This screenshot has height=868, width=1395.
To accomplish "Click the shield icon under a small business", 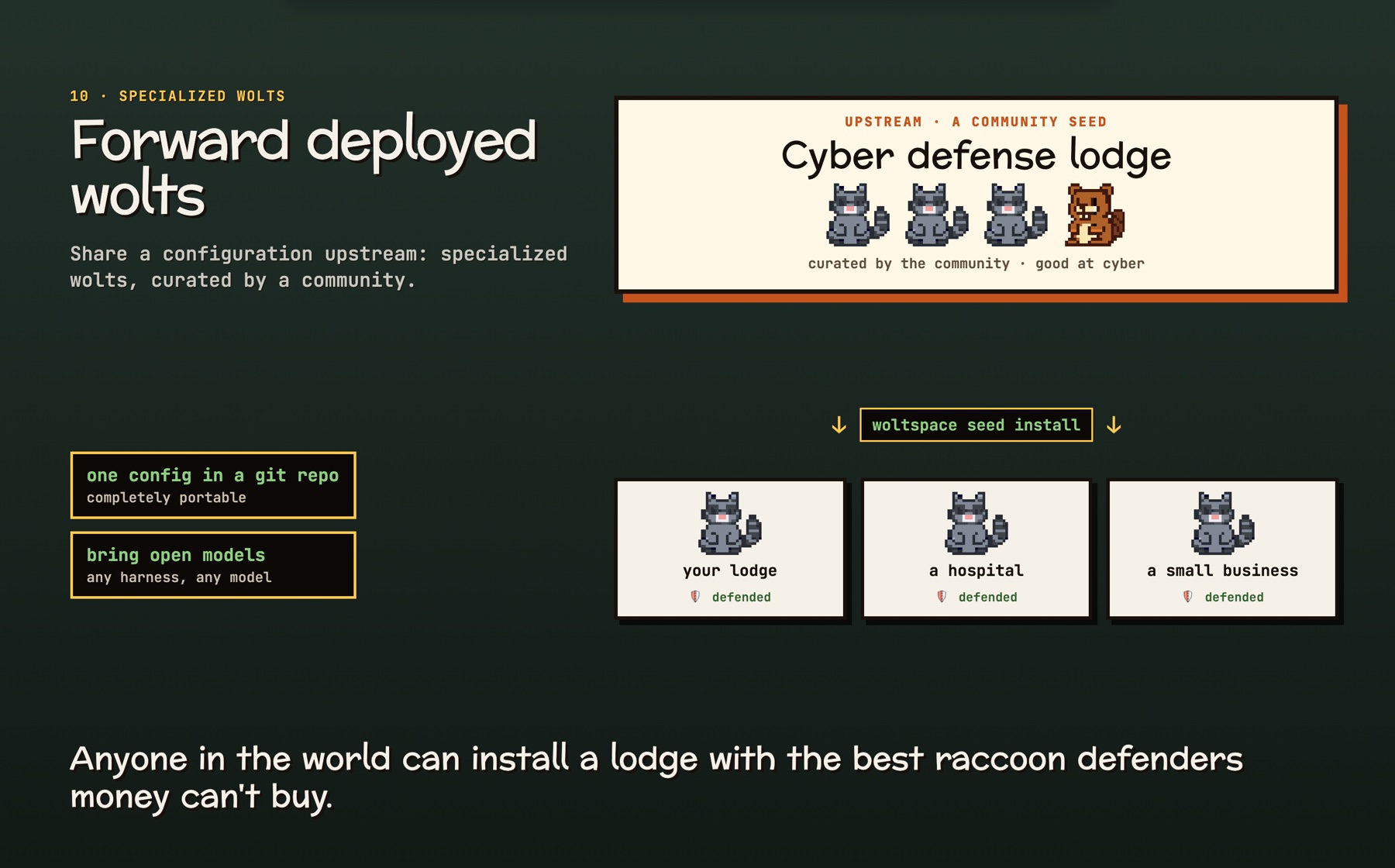I will pos(1188,597).
